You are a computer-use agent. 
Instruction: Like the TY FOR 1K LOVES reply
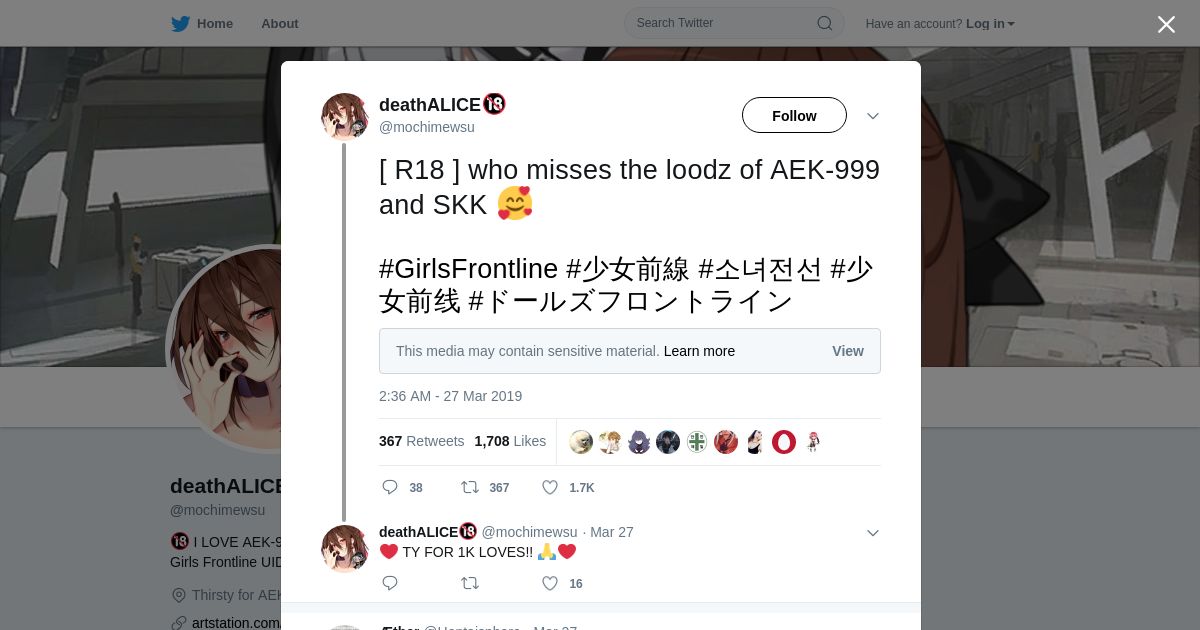tap(549, 583)
